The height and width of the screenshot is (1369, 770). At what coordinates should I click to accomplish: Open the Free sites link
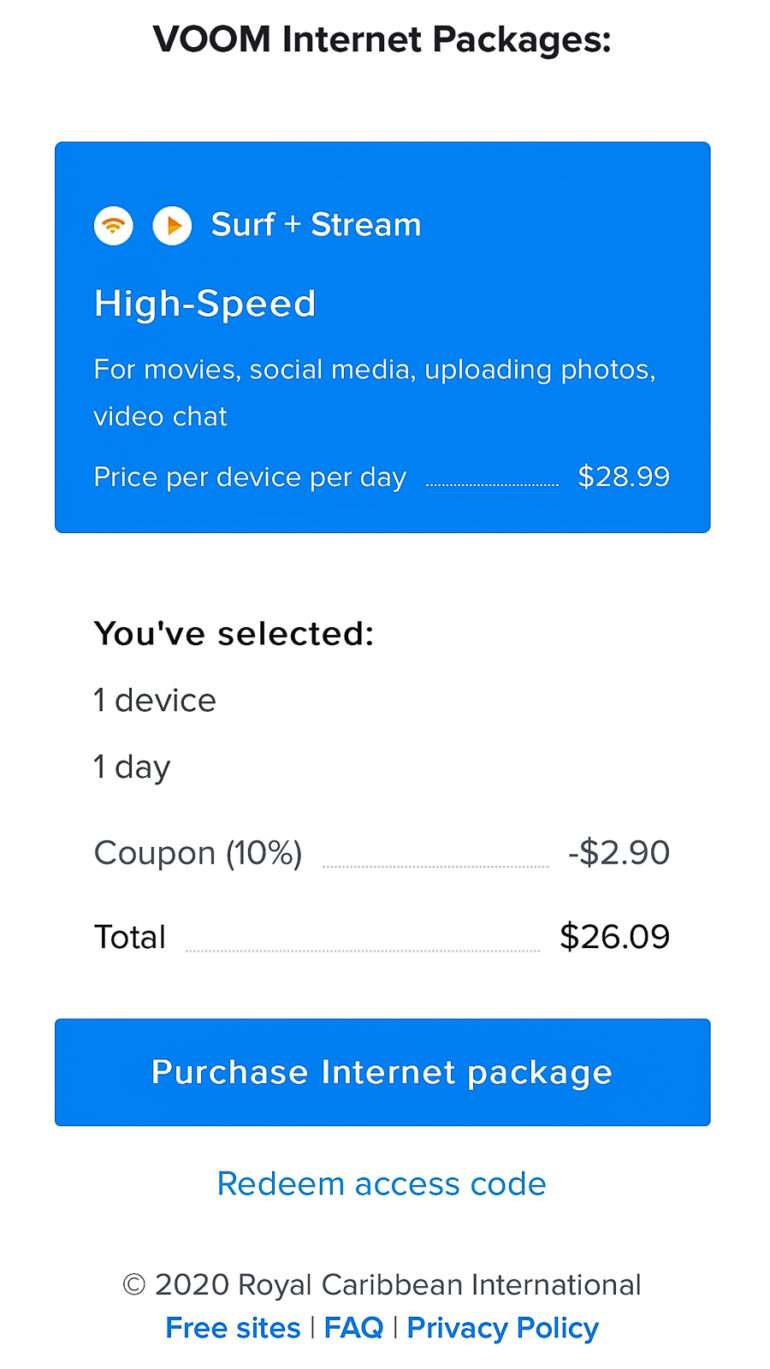click(x=233, y=1328)
